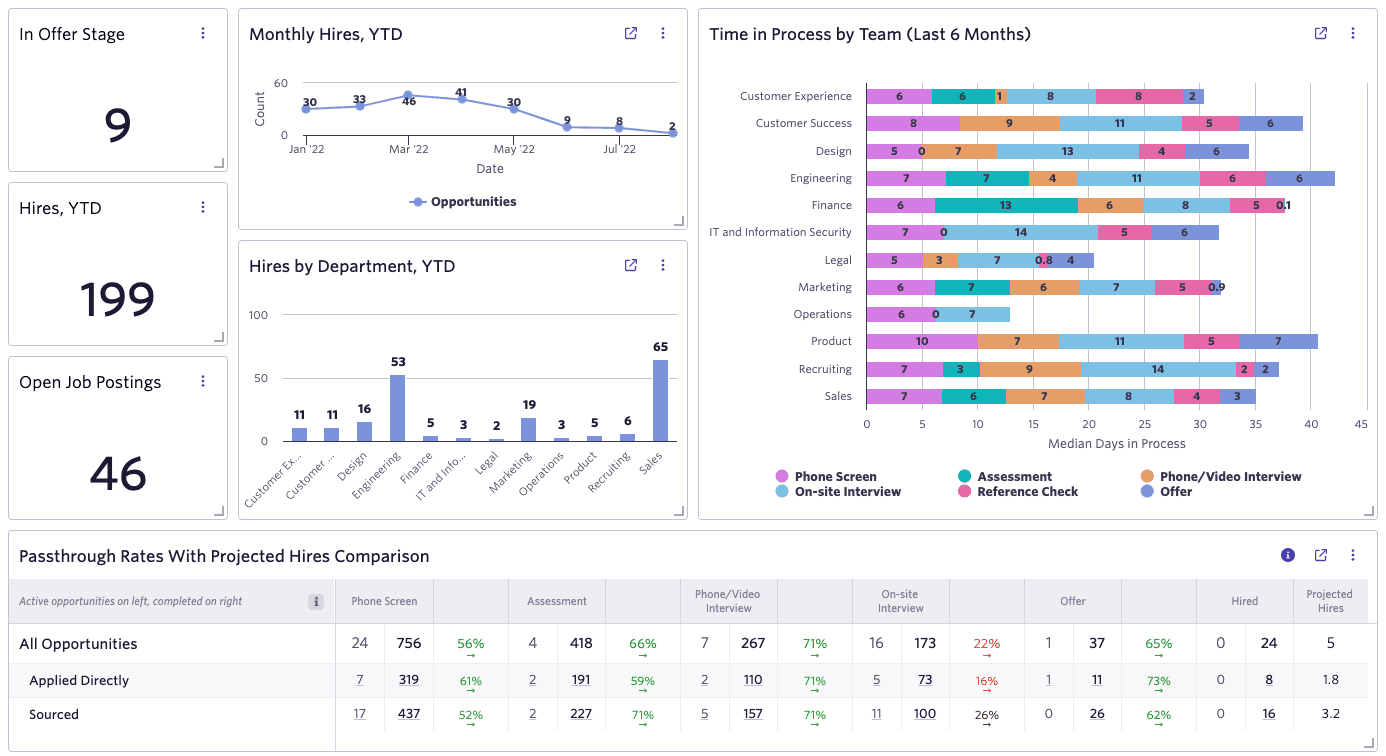Open the kebab menu on Time in Process chart
The height and width of the screenshot is (756, 1386).
coord(1353,33)
